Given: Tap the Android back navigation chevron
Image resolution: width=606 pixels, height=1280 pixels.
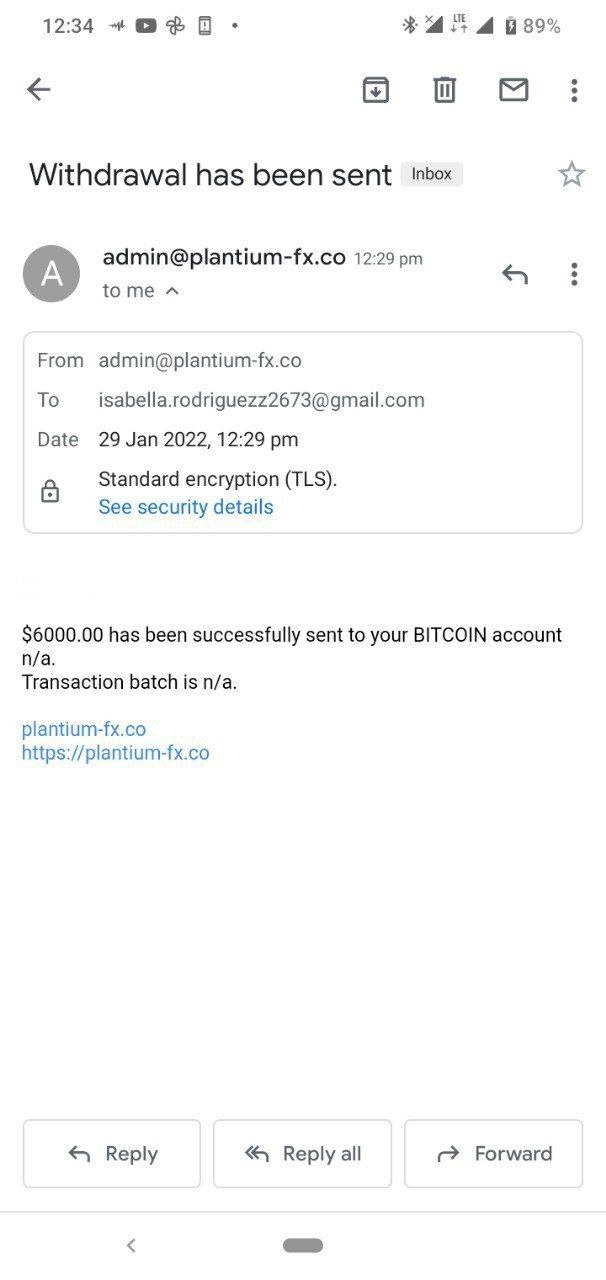Looking at the screenshot, I should click(131, 1245).
